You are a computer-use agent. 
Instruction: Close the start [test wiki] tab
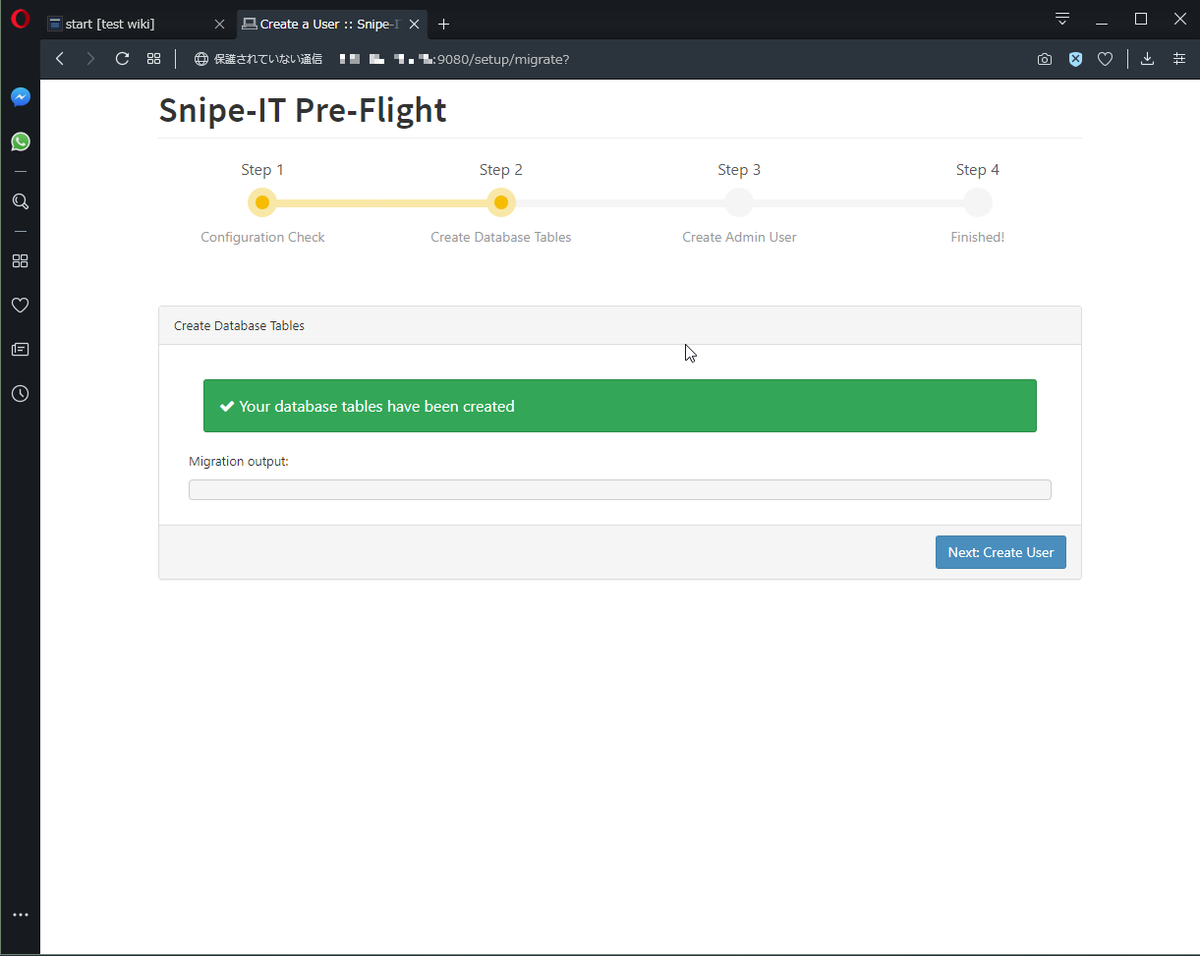[220, 24]
